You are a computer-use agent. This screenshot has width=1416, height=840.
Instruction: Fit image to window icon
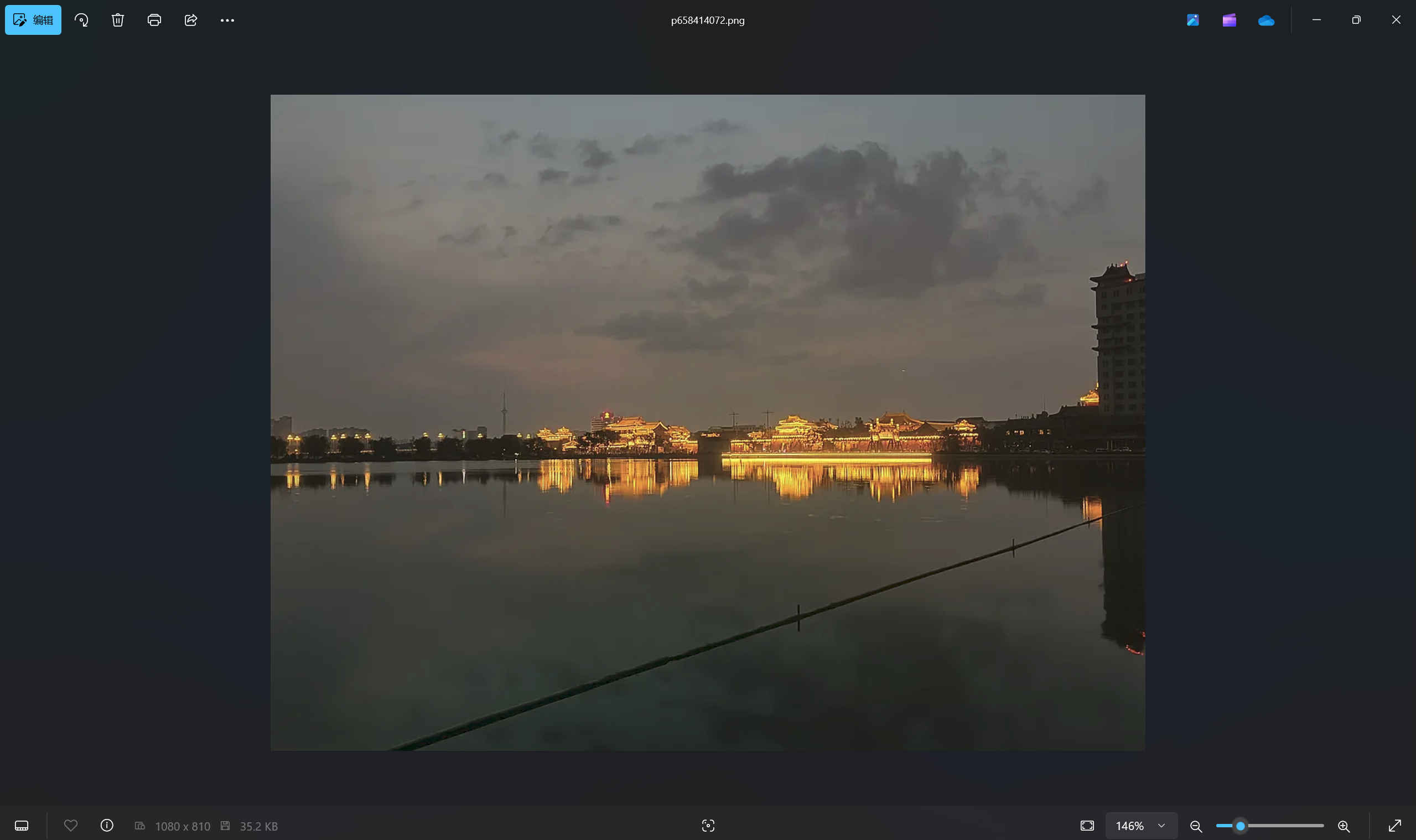(1087, 825)
